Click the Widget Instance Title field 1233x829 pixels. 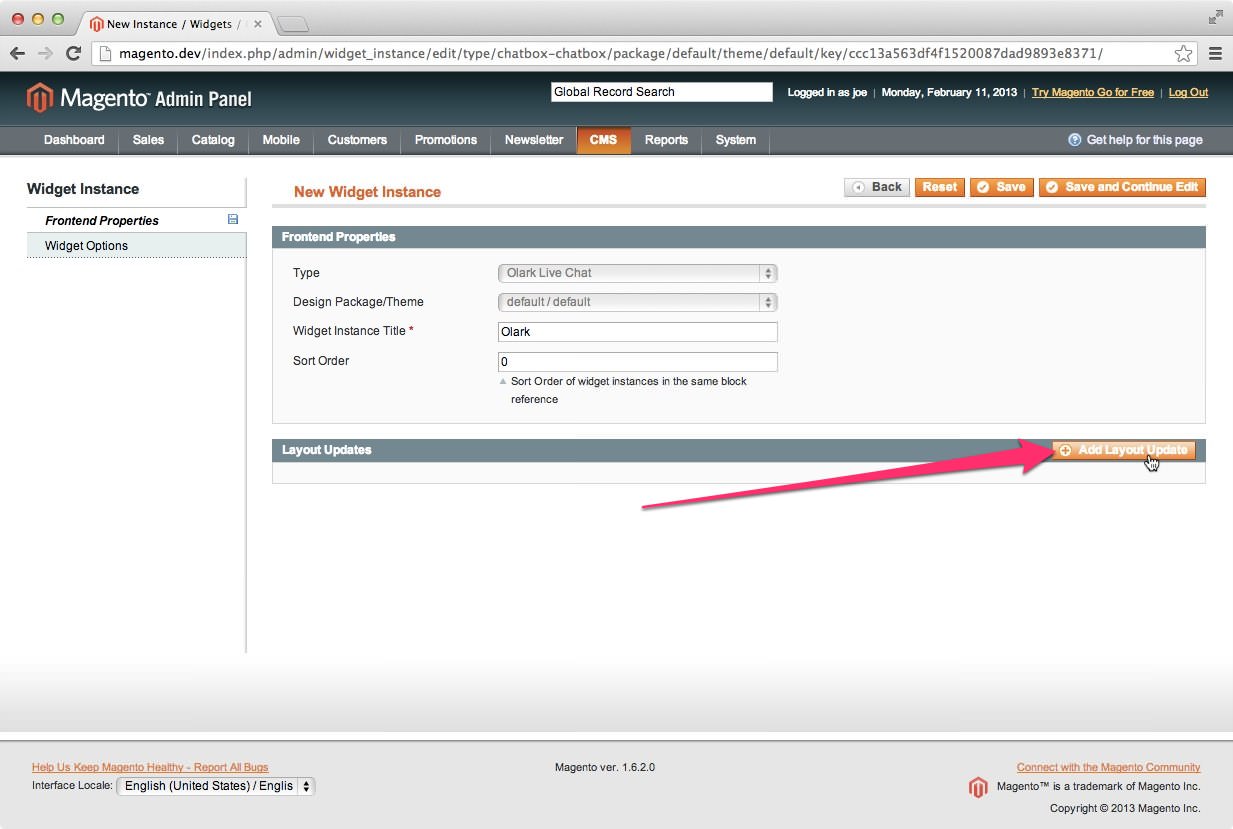pyautogui.click(x=637, y=332)
